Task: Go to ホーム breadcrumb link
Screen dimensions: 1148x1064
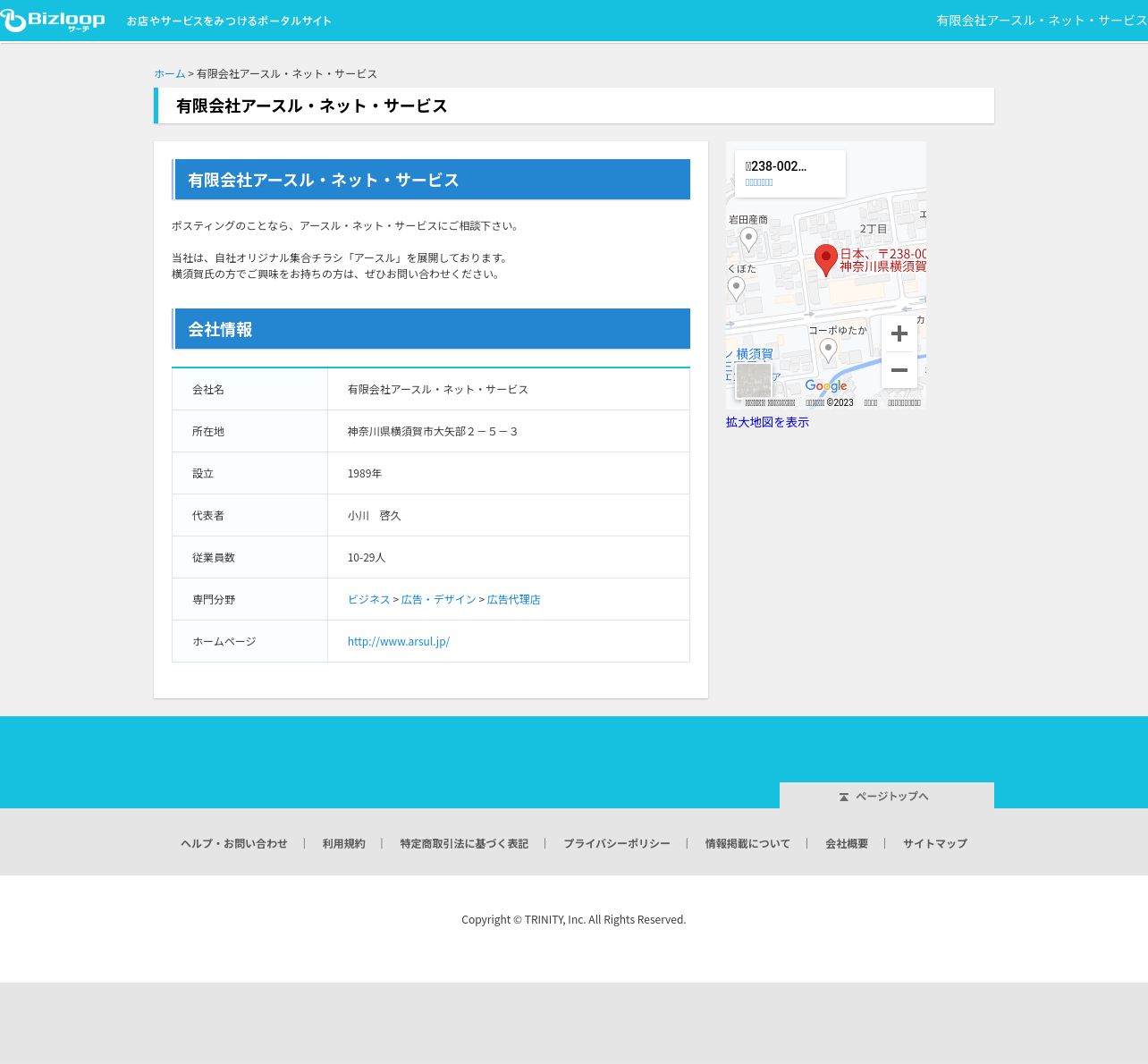Action: [170, 73]
